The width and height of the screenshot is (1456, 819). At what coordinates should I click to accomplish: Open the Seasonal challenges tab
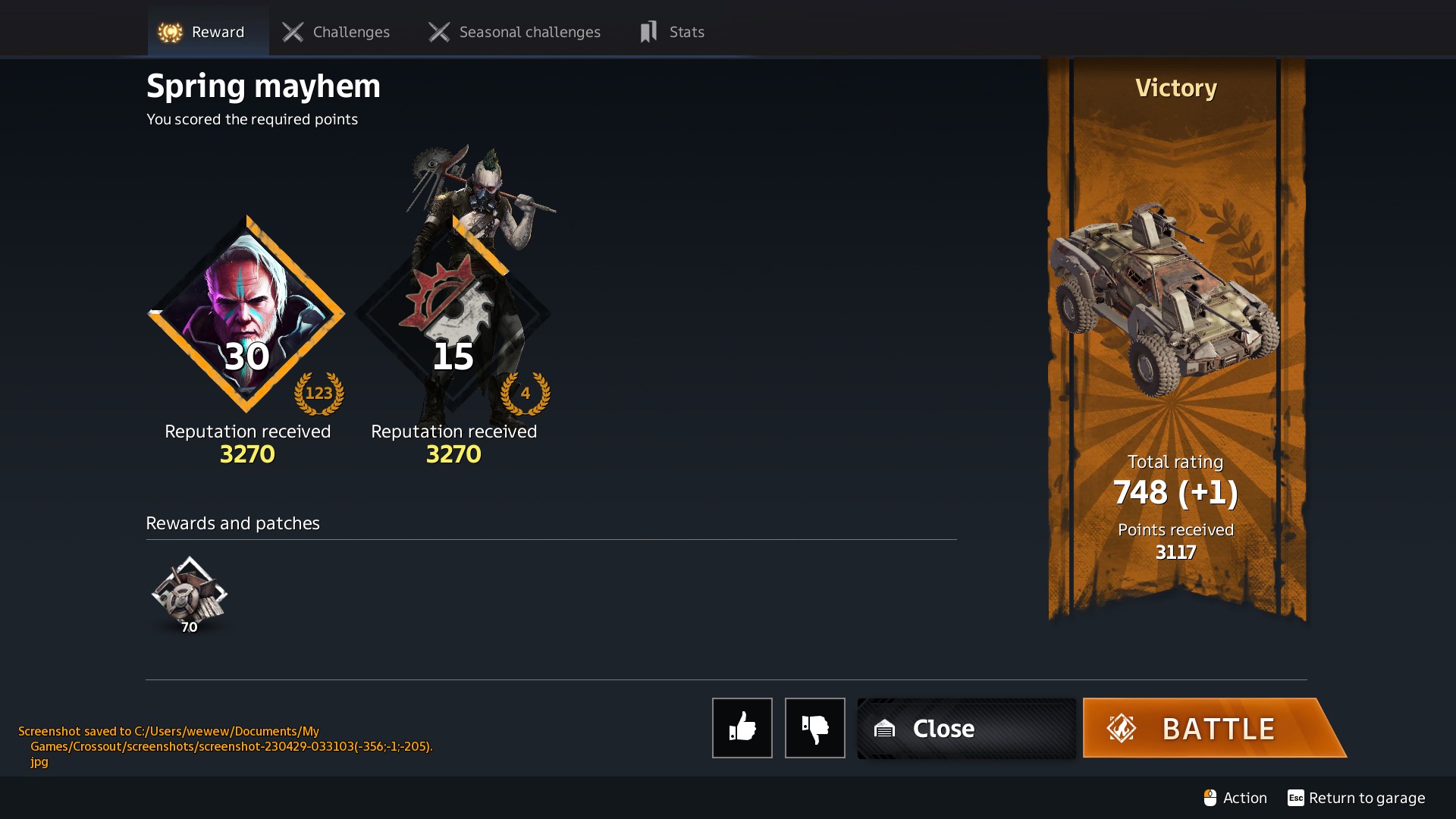click(x=515, y=32)
